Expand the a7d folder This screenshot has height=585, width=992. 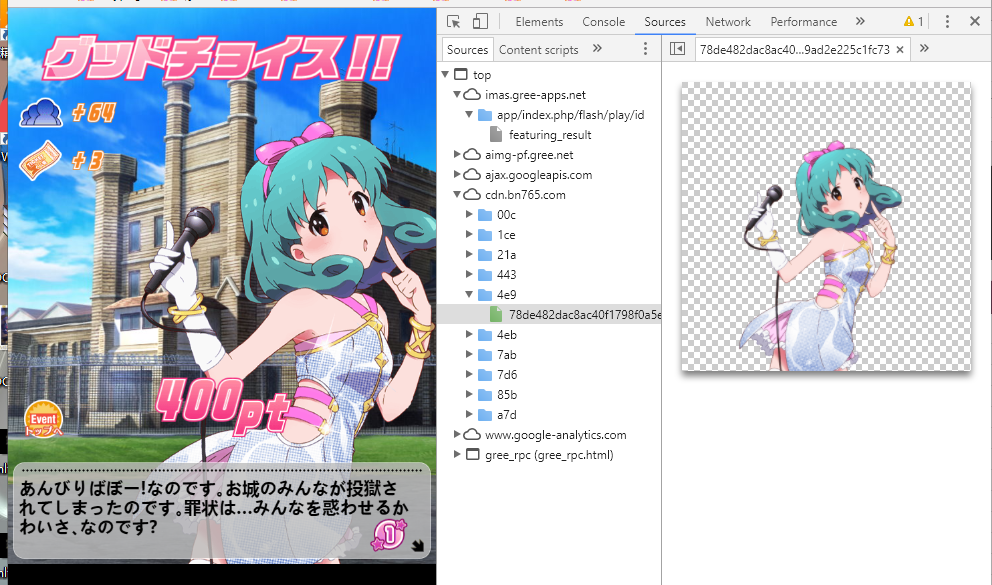click(x=469, y=414)
